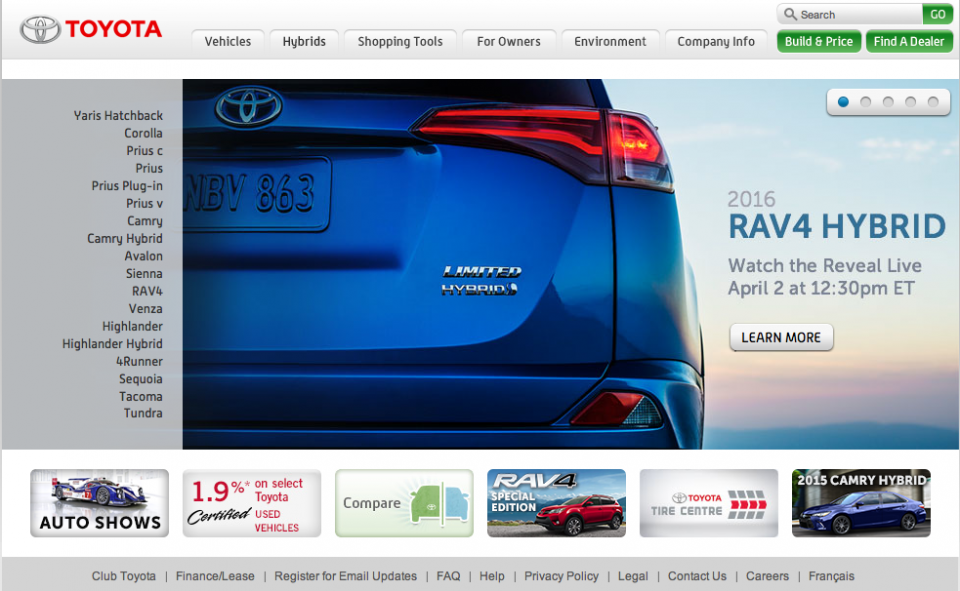Open the Toyota Tire Centre tile
Screen dimensions: 960x591
tap(709, 503)
